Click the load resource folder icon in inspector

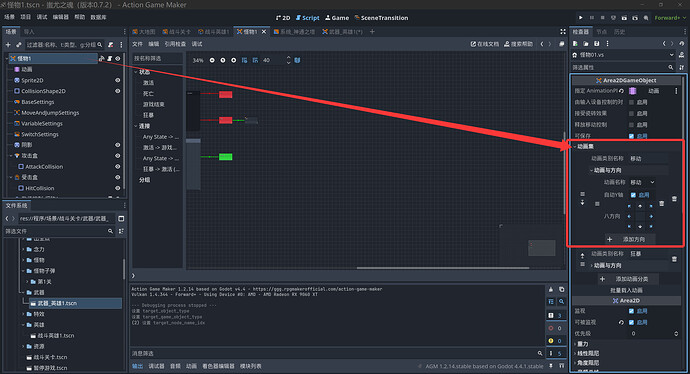tap(586, 44)
